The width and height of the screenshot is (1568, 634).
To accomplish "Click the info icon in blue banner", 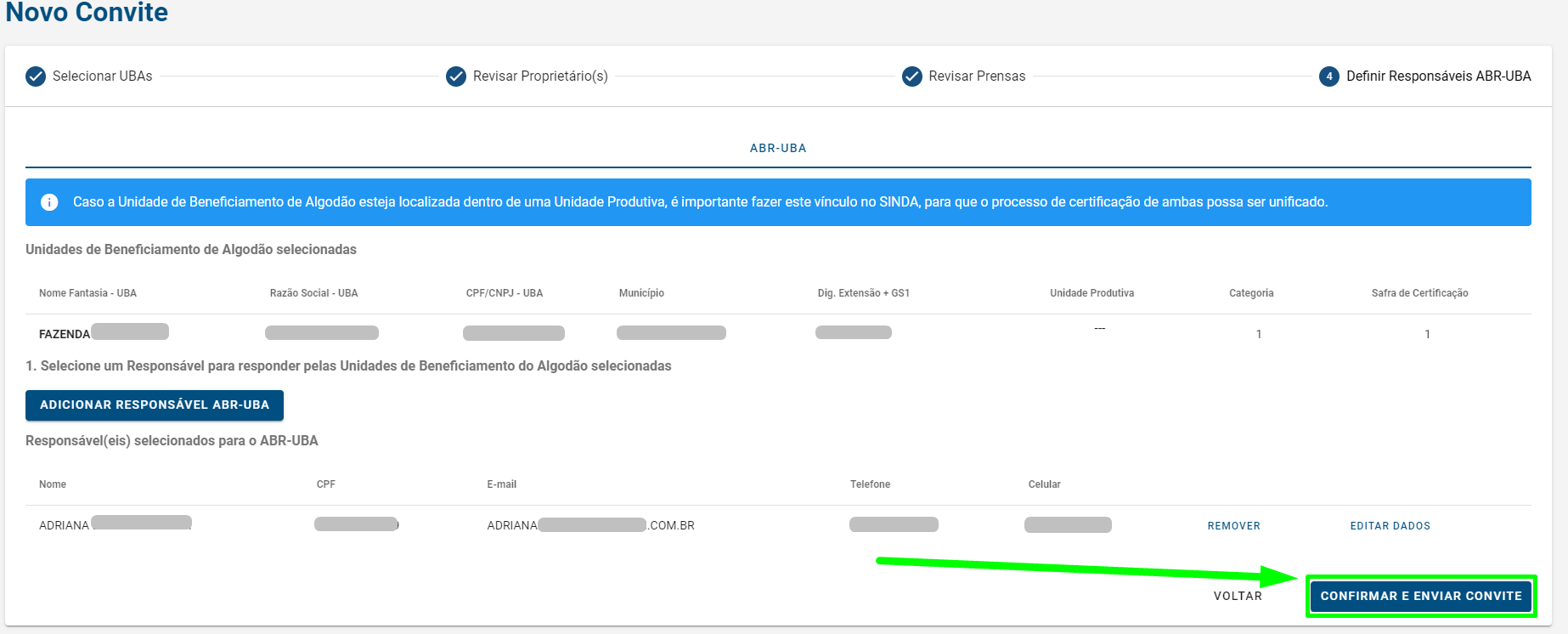I will [49, 202].
